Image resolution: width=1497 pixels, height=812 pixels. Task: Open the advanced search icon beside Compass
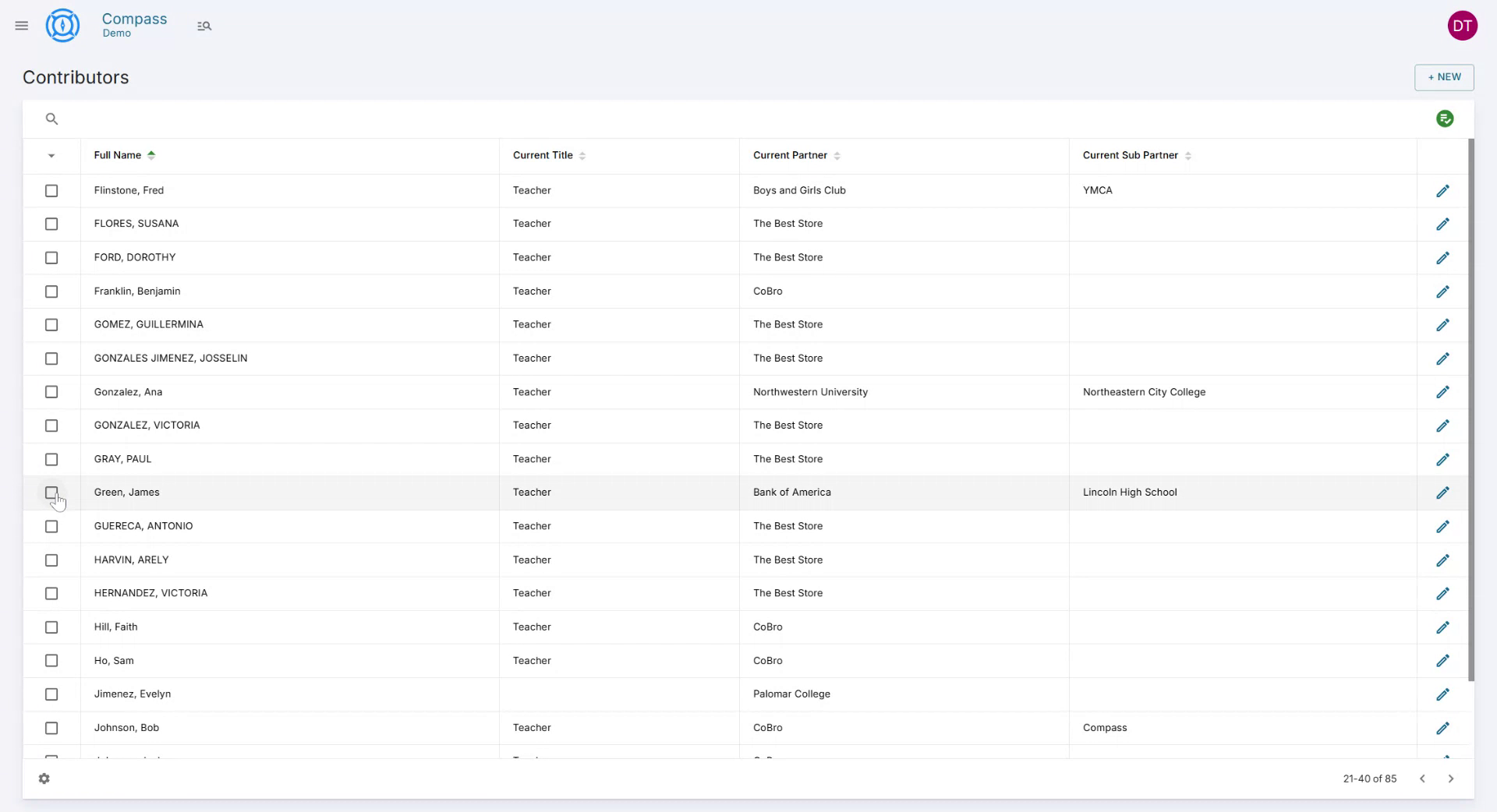pos(204,25)
